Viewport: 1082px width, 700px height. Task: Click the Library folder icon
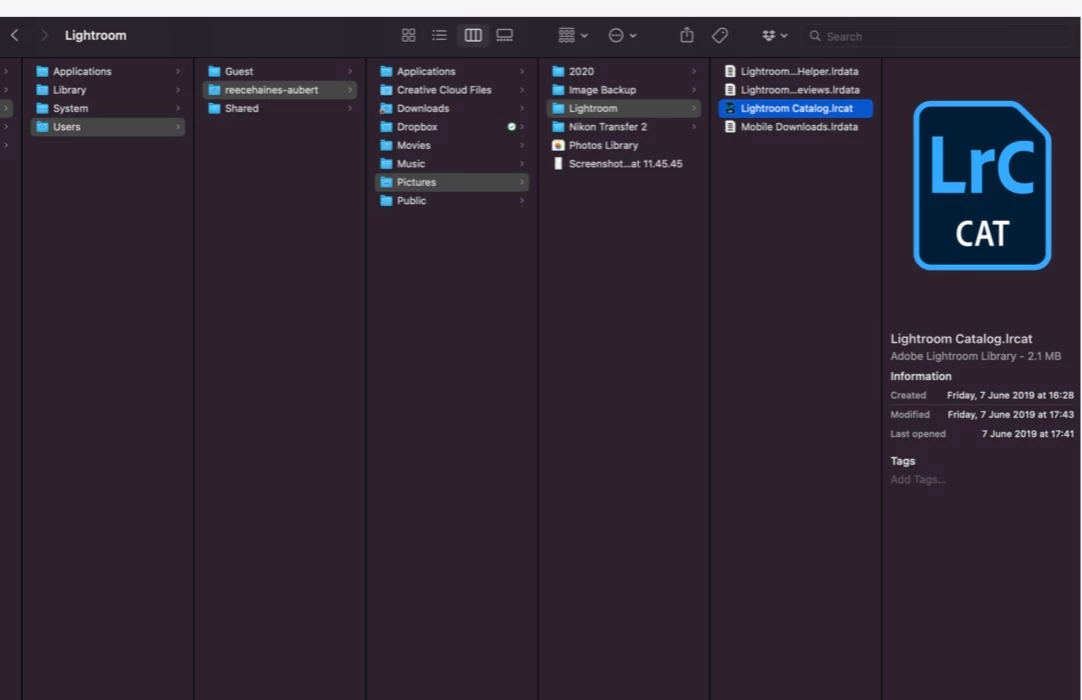click(x=43, y=90)
